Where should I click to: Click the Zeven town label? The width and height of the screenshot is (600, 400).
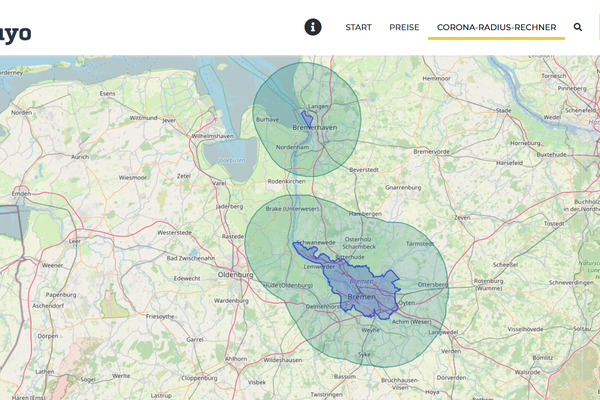pos(462,217)
